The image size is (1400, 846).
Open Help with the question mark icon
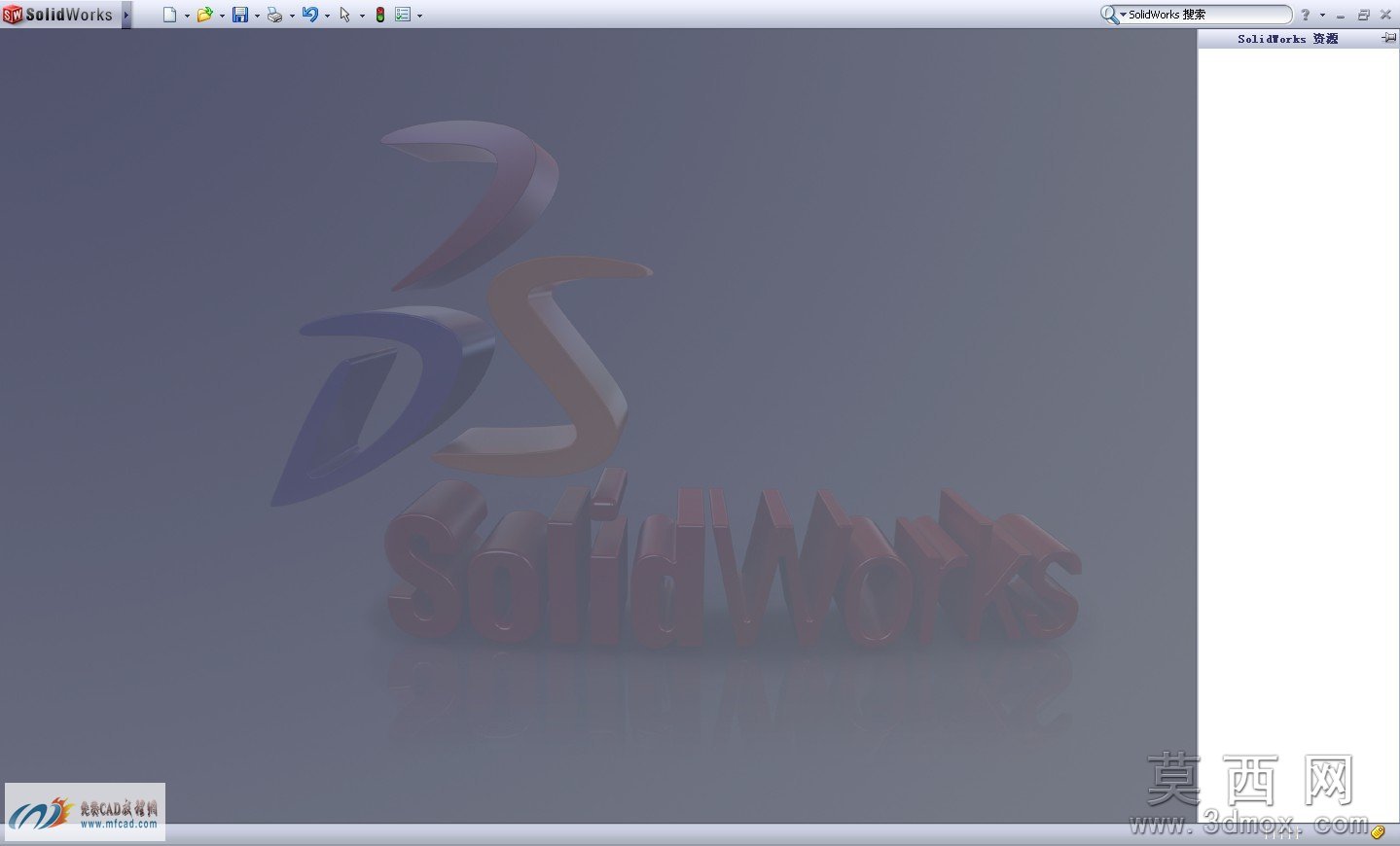click(x=1306, y=15)
